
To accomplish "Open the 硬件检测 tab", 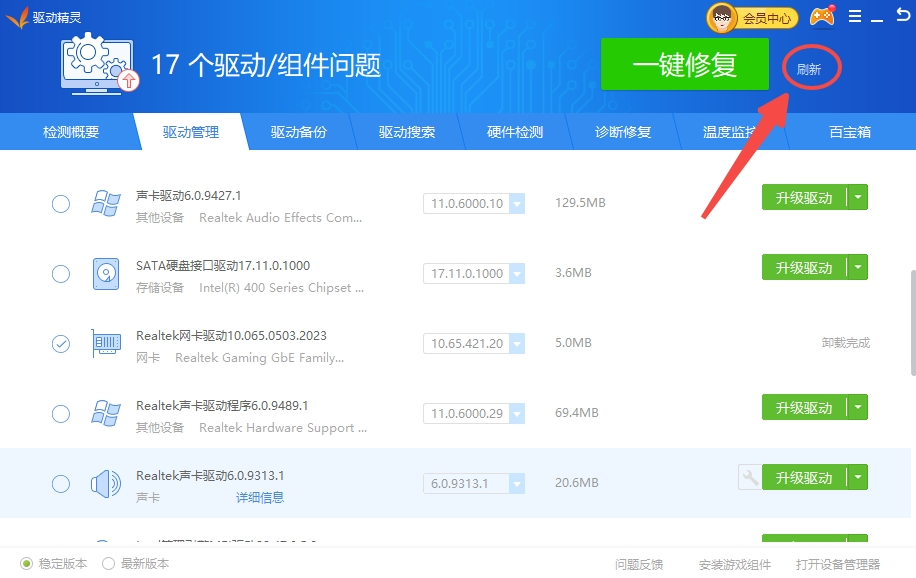I will click(x=515, y=132).
